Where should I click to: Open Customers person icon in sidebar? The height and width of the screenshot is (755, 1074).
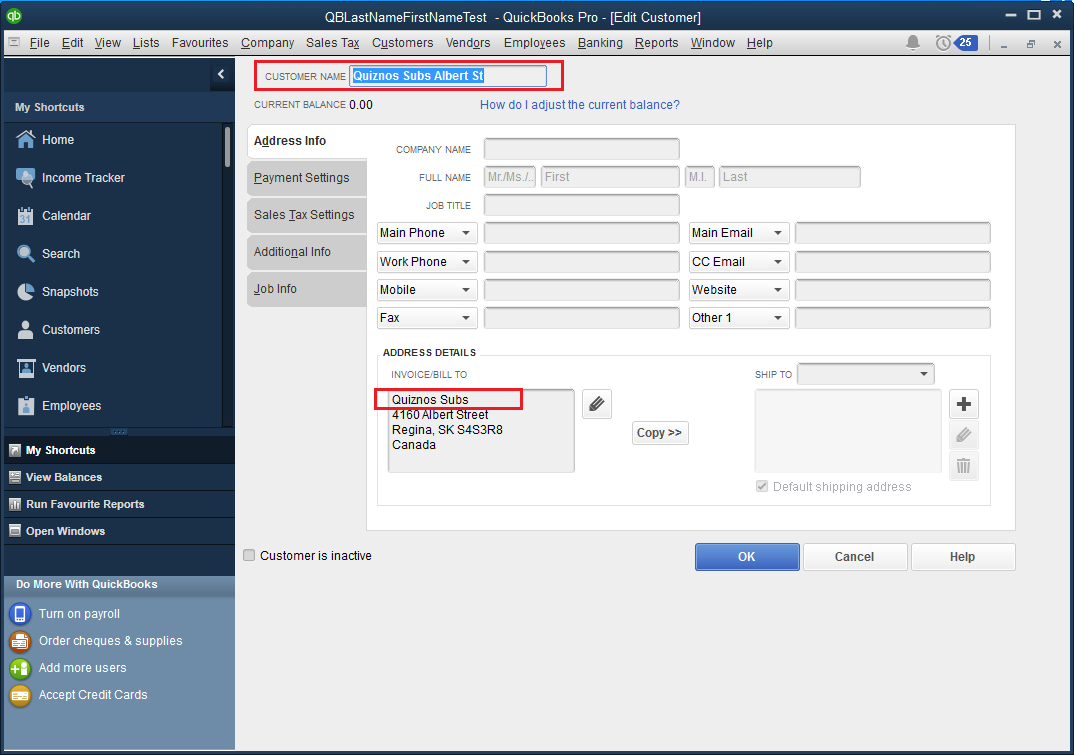pyautogui.click(x=25, y=330)
